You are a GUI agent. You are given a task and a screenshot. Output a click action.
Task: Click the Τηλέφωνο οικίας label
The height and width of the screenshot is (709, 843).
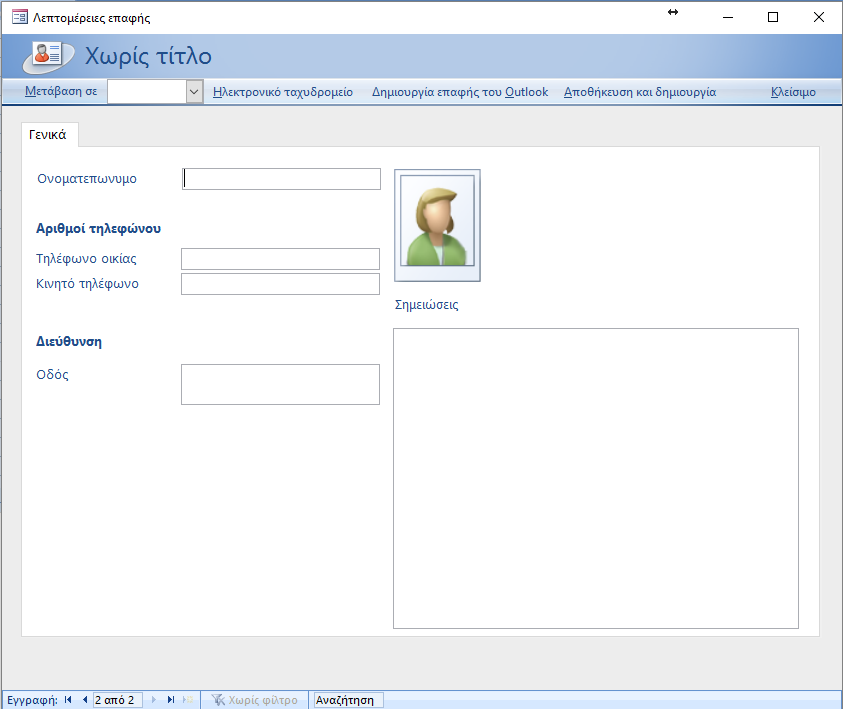click(x=86, y=259)
